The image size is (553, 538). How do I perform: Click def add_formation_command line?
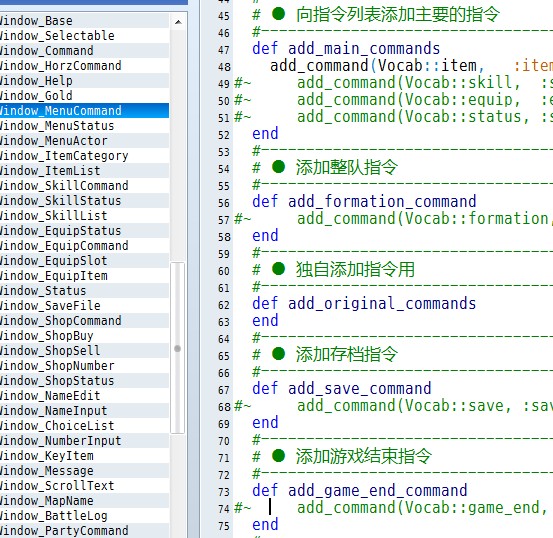coord(364,201)
